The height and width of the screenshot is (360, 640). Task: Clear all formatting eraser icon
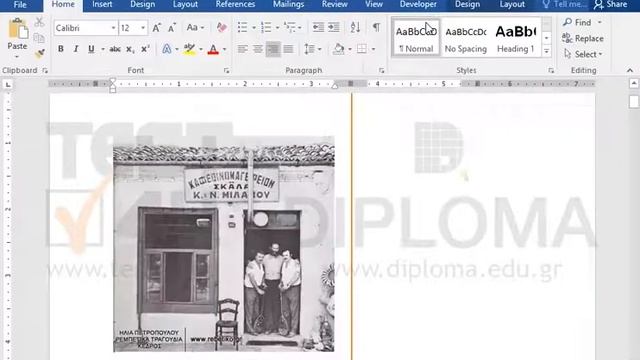coord(222,28)
